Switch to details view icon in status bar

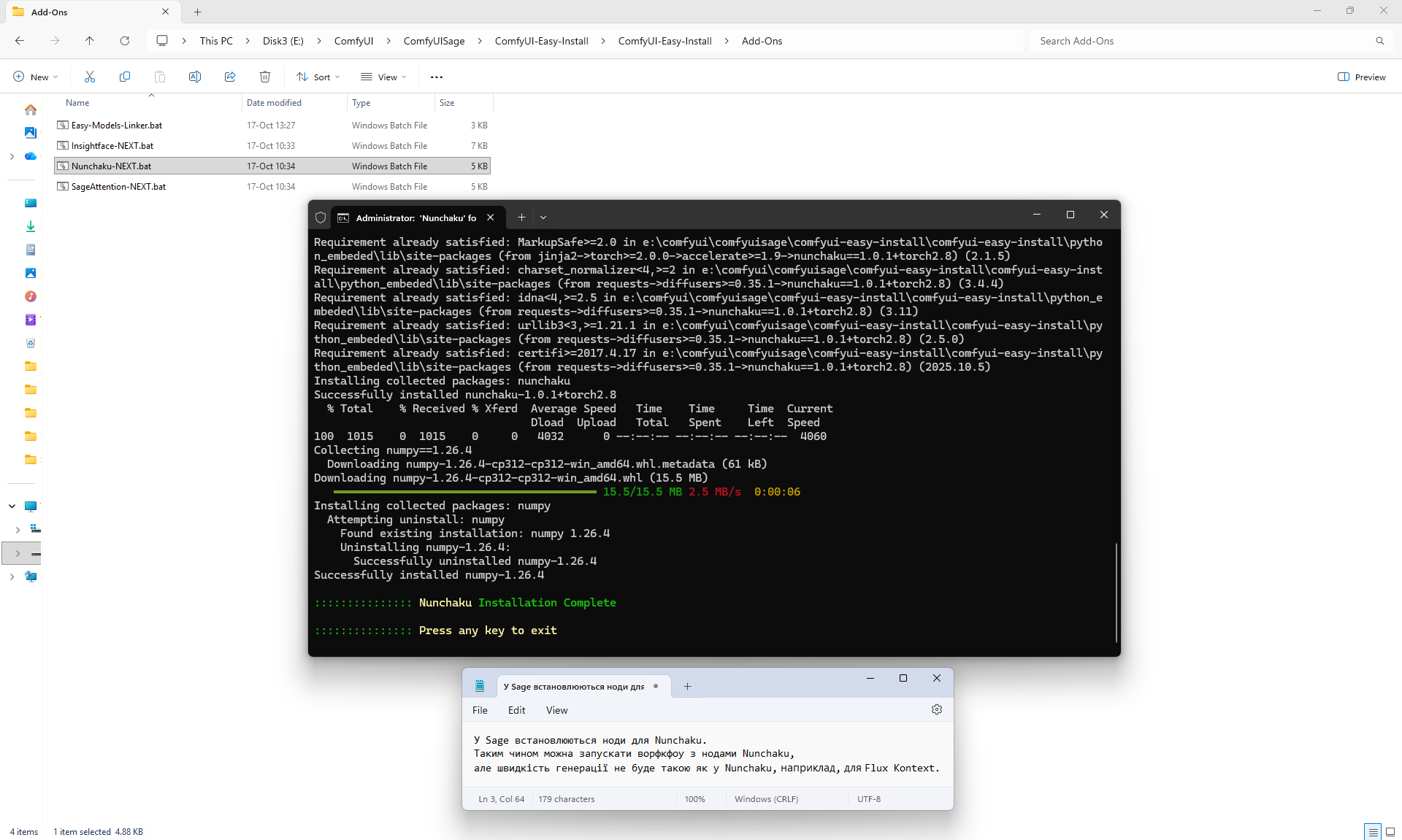tap(1373, 831)
